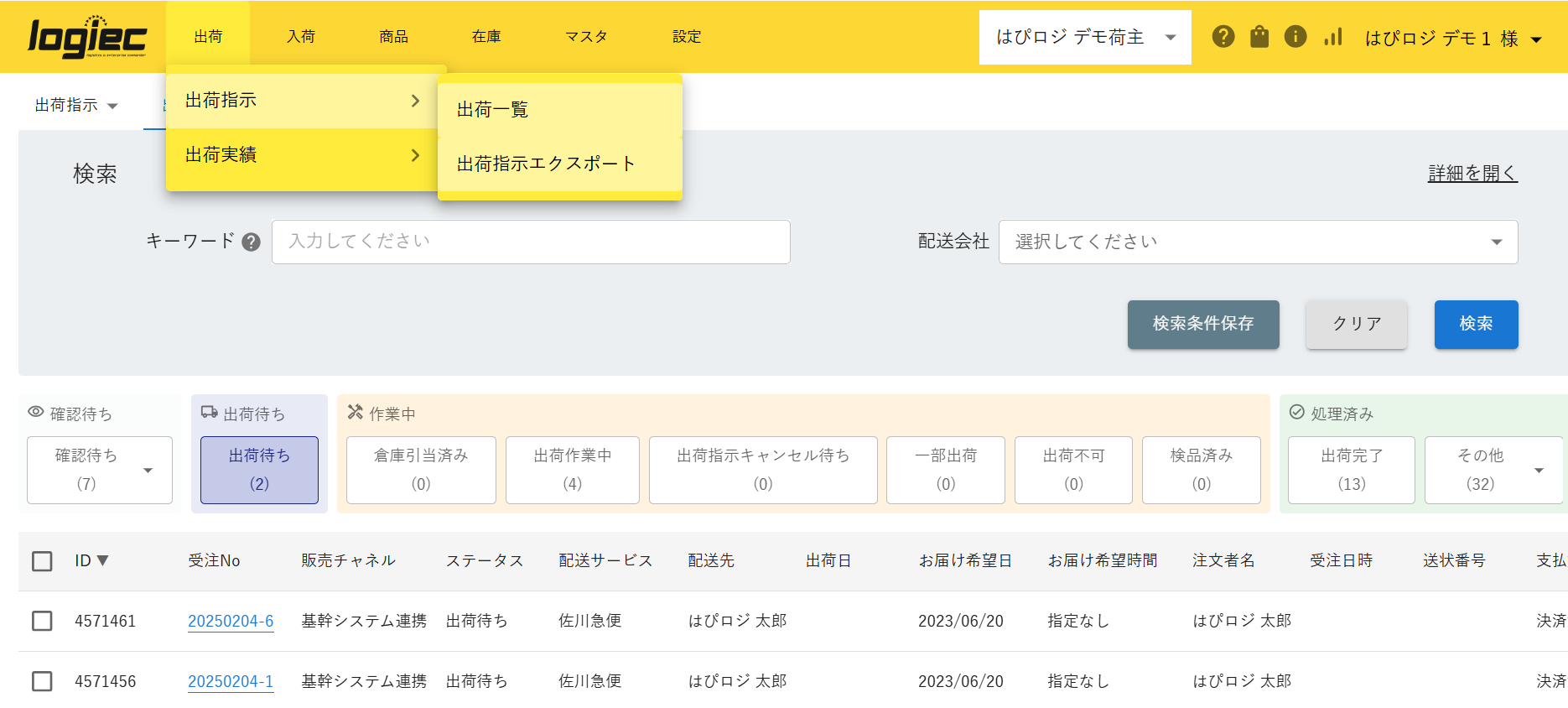Focus the キーワード input field

531,242
